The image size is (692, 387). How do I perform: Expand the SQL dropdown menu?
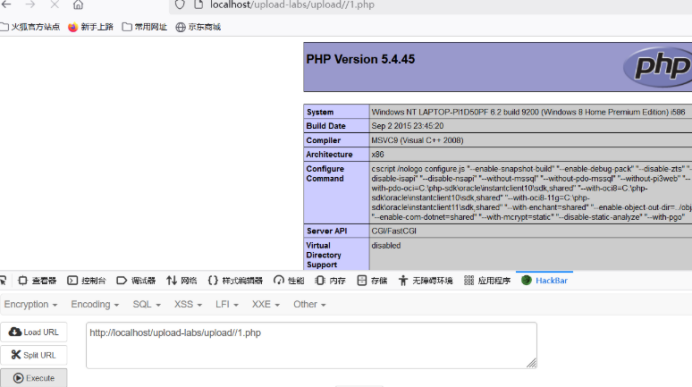(147, 304)
